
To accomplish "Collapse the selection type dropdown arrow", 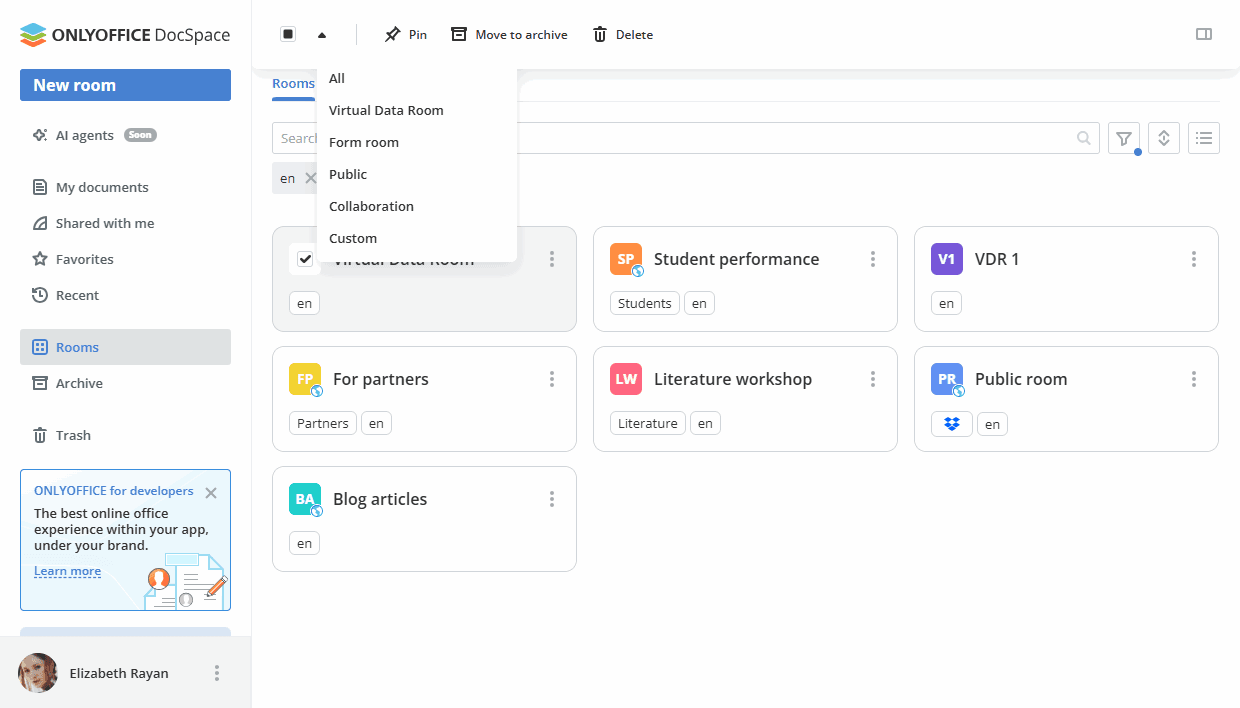I will click(x=321, y=34).
